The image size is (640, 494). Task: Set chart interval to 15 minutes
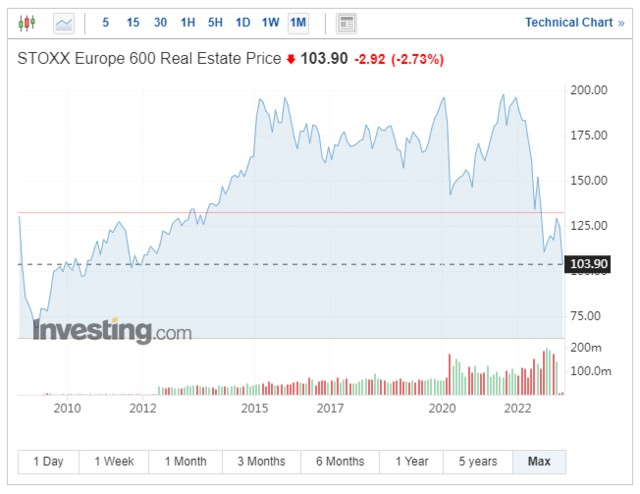pos(133,22)
